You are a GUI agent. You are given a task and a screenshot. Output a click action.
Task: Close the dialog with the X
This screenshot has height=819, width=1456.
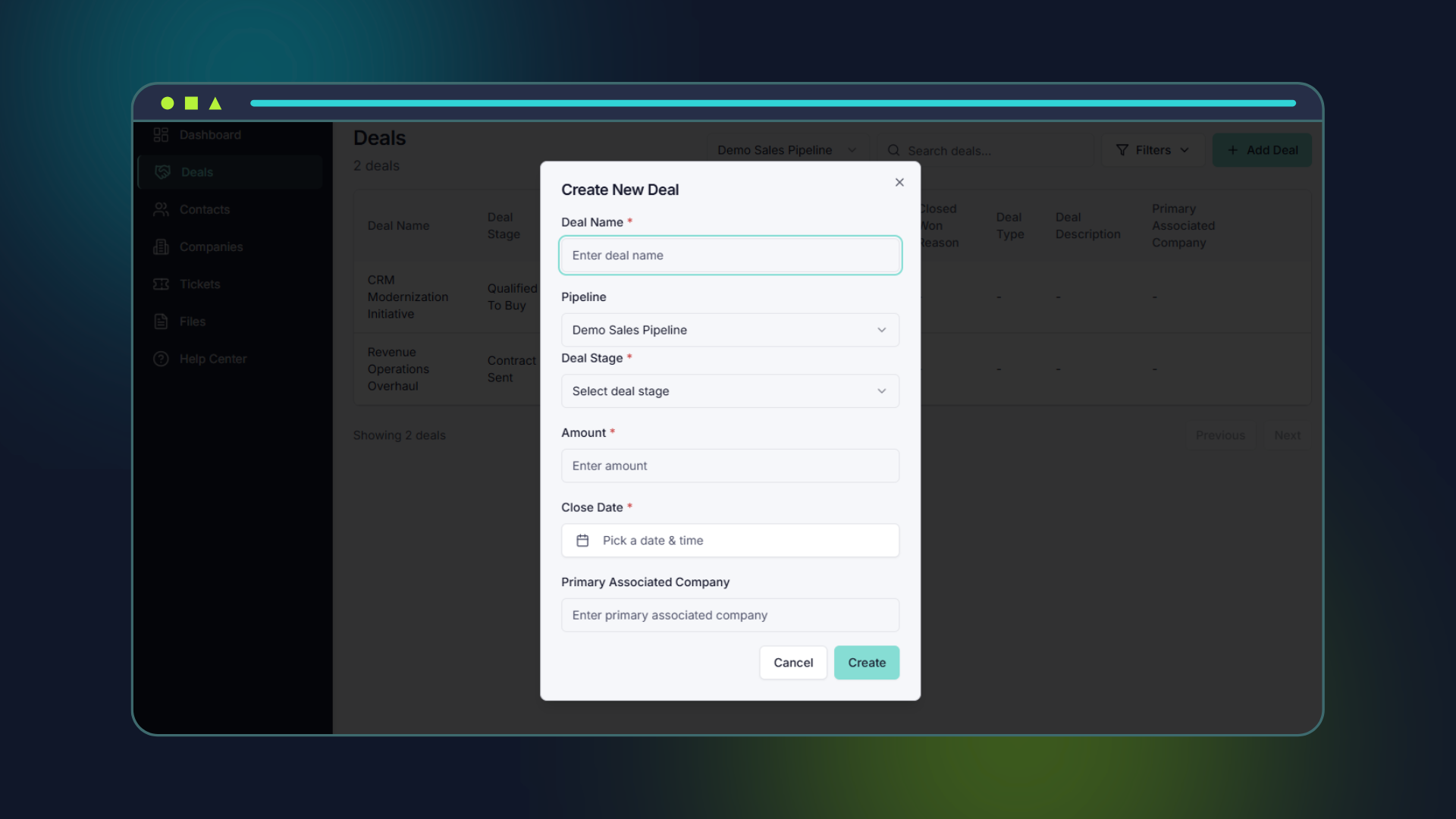pos(899,182)
